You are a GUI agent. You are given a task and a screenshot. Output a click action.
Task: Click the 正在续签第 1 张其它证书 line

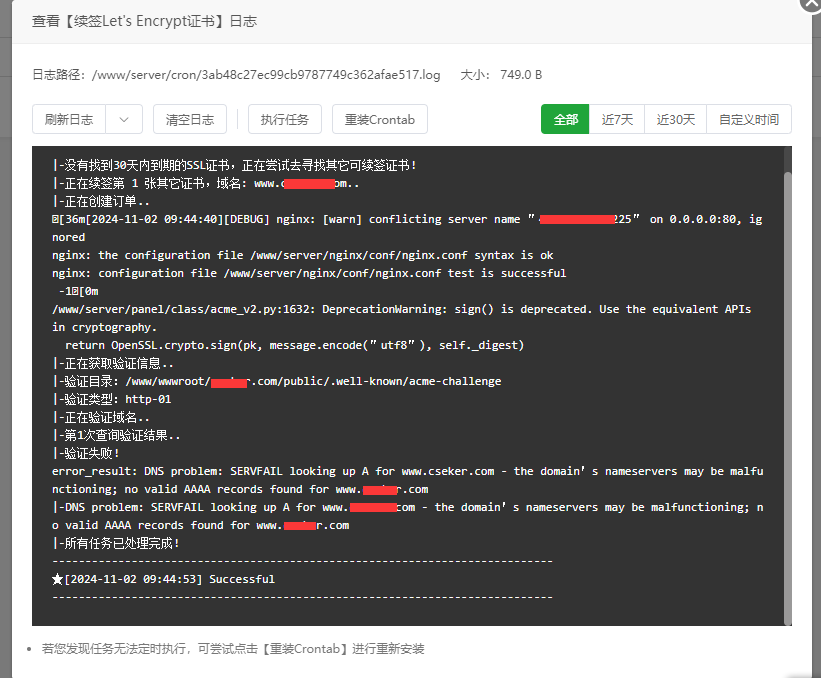[206, 184]
